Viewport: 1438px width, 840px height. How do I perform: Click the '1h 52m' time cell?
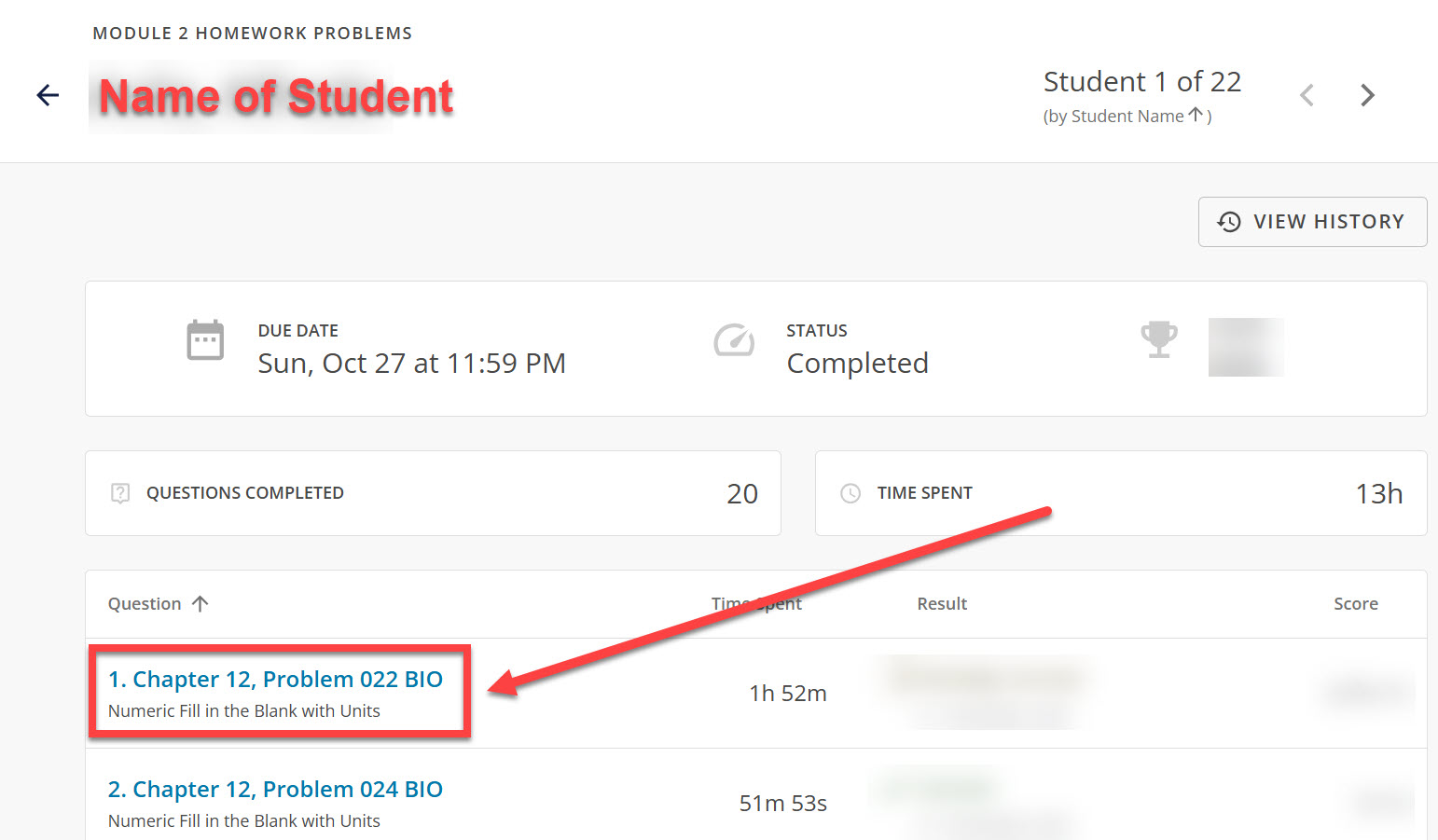click(788, 694)
